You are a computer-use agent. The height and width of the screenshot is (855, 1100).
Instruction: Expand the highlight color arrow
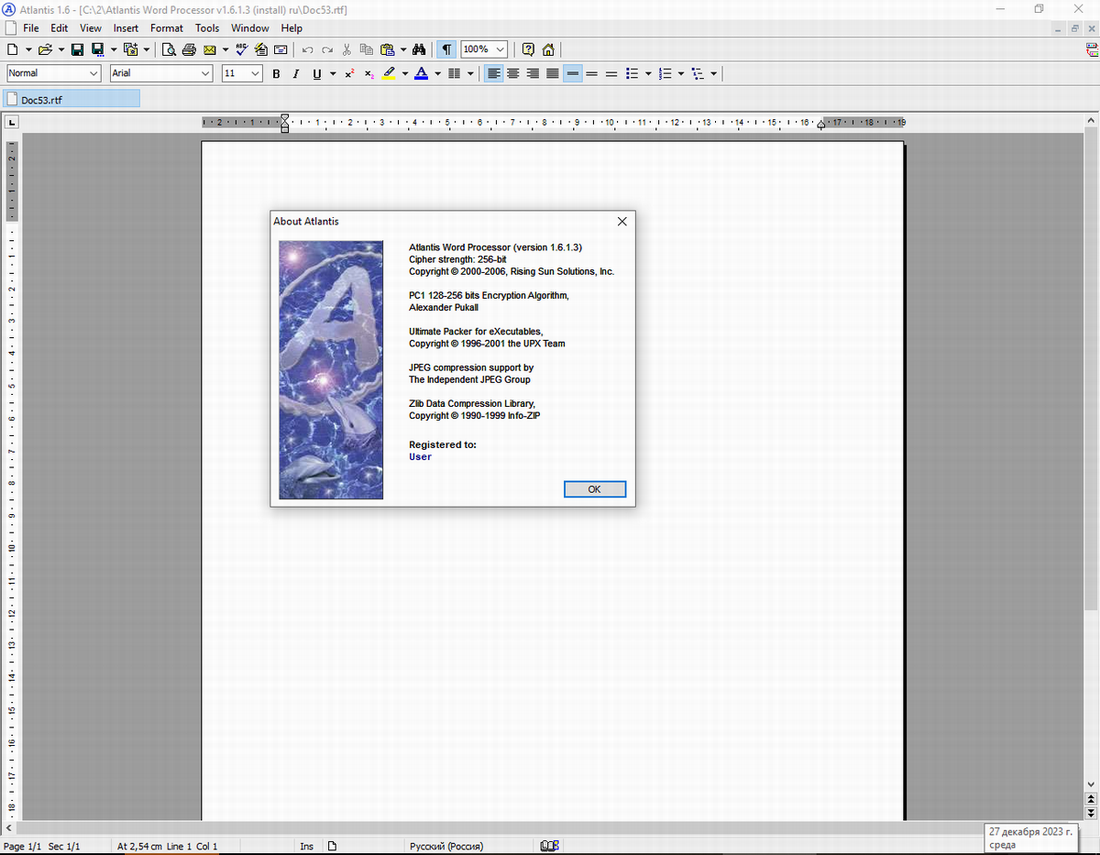[405, 74]
